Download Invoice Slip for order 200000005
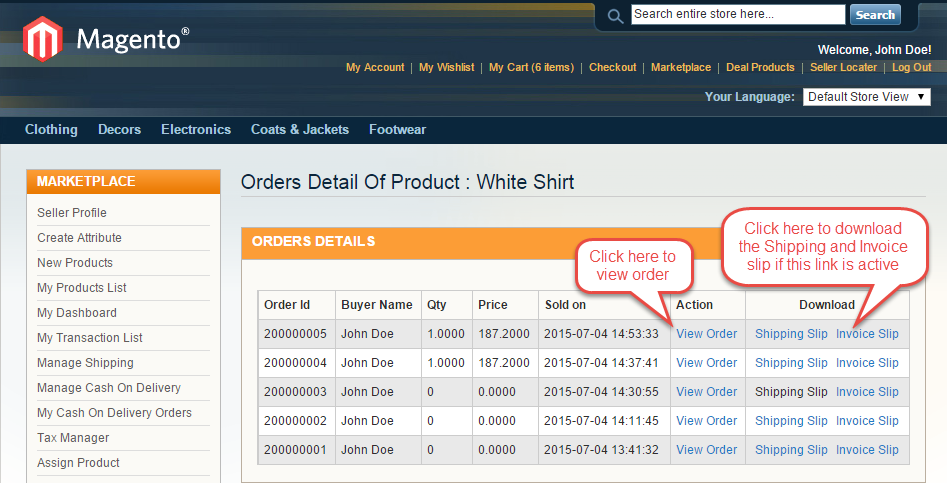The image size is (947, 483). click(x=867, y=334)
